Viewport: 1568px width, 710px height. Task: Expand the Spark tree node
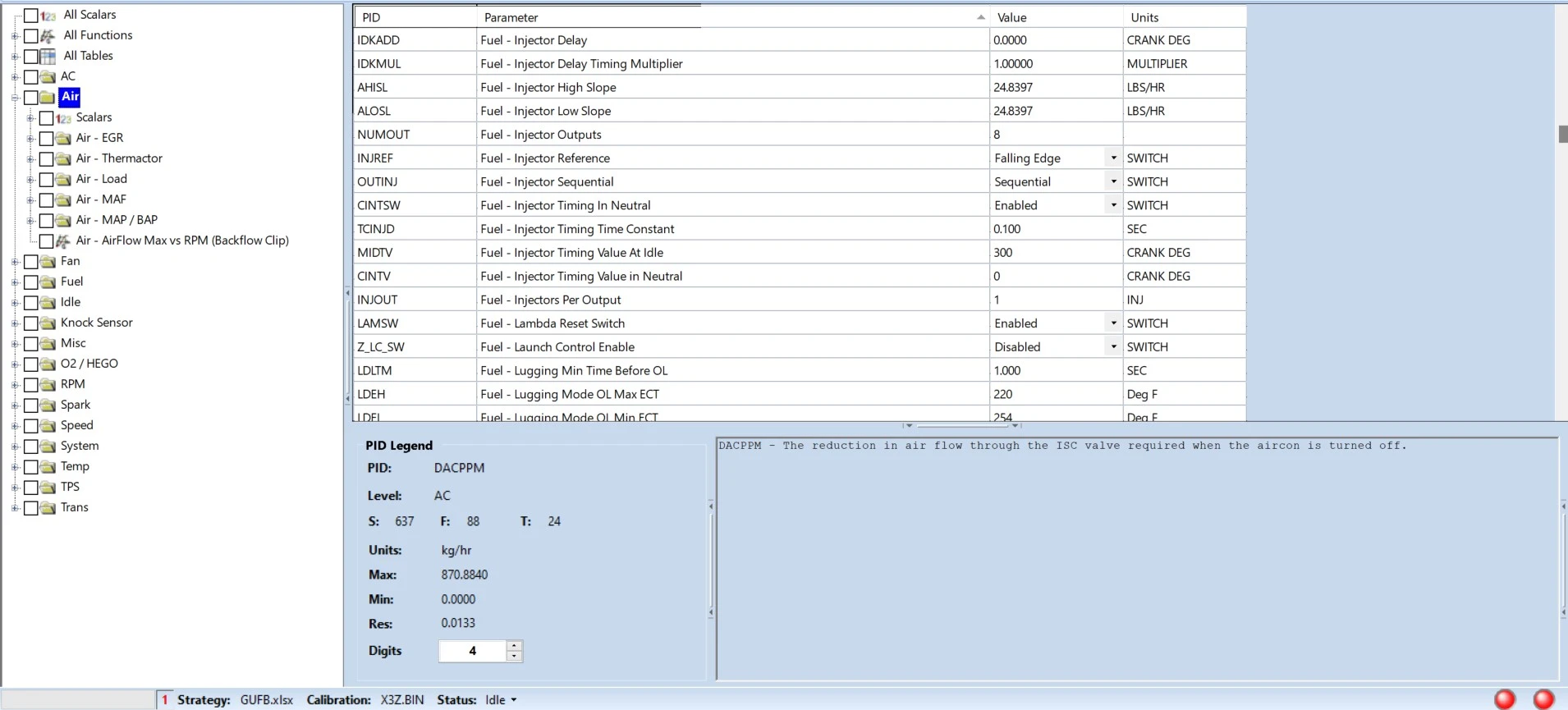pos(15,405)
